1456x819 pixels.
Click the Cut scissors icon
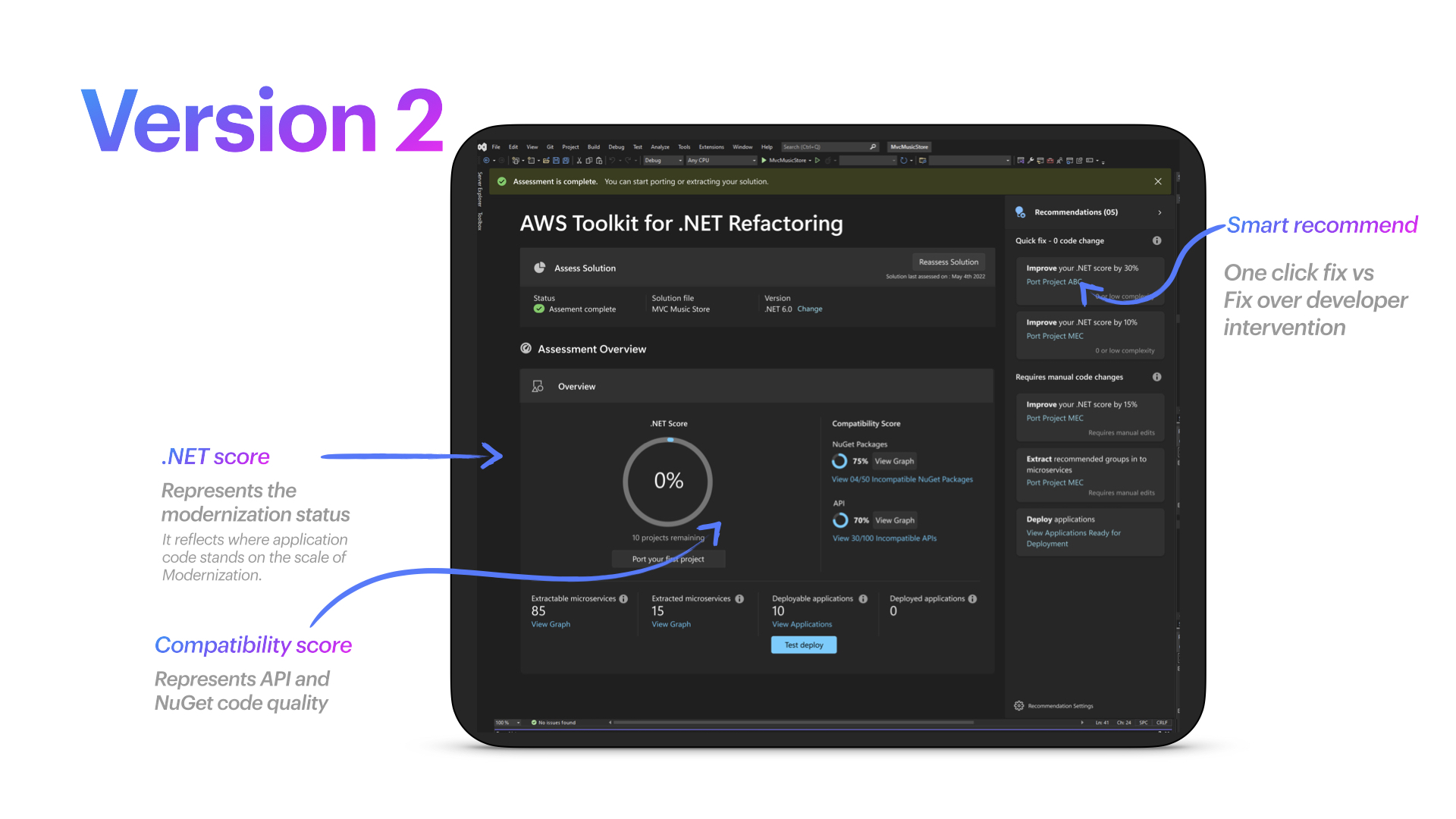coord(579,161)
